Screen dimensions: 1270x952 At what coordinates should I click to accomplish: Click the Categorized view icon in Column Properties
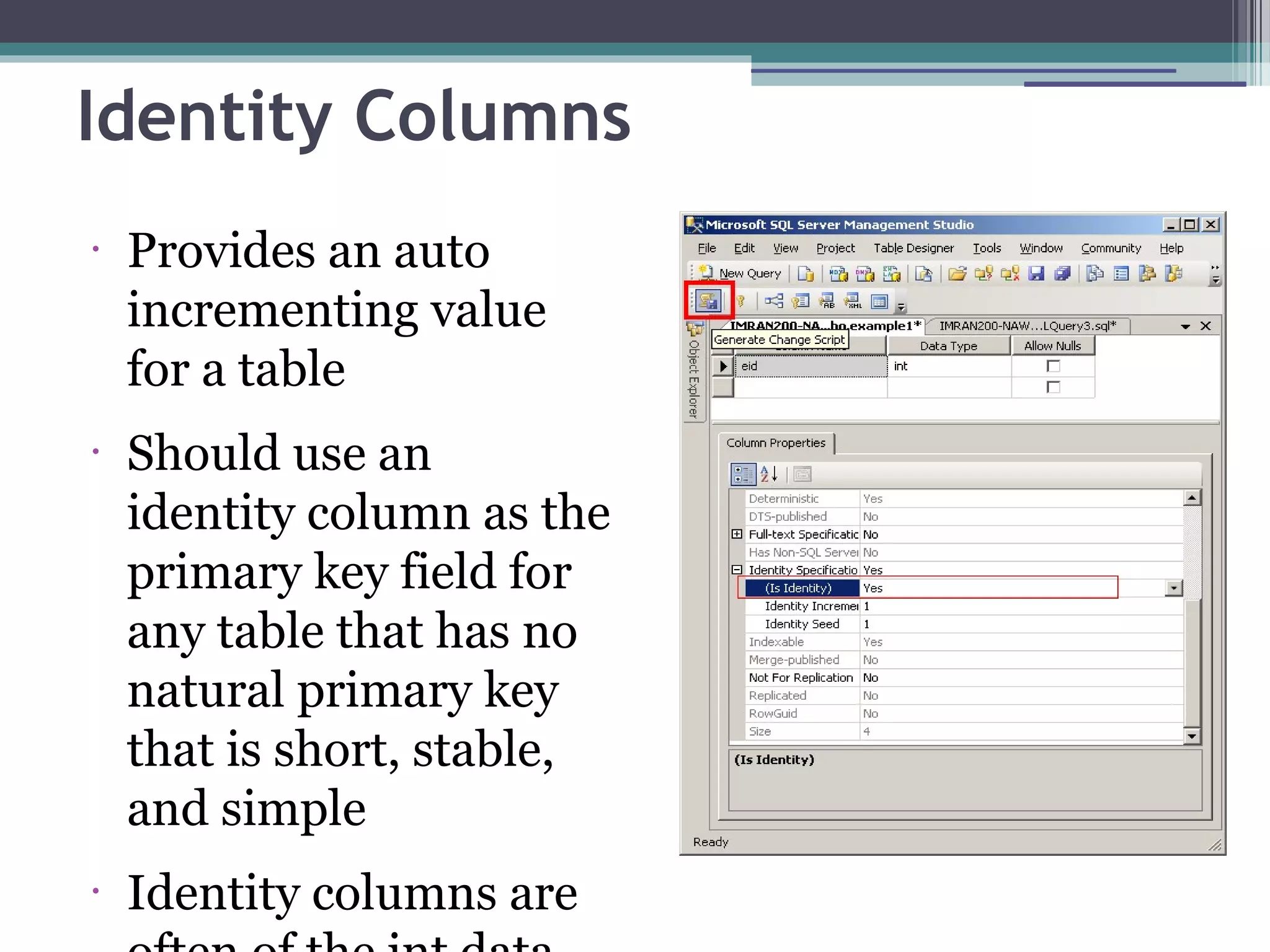tap(743, 474)
